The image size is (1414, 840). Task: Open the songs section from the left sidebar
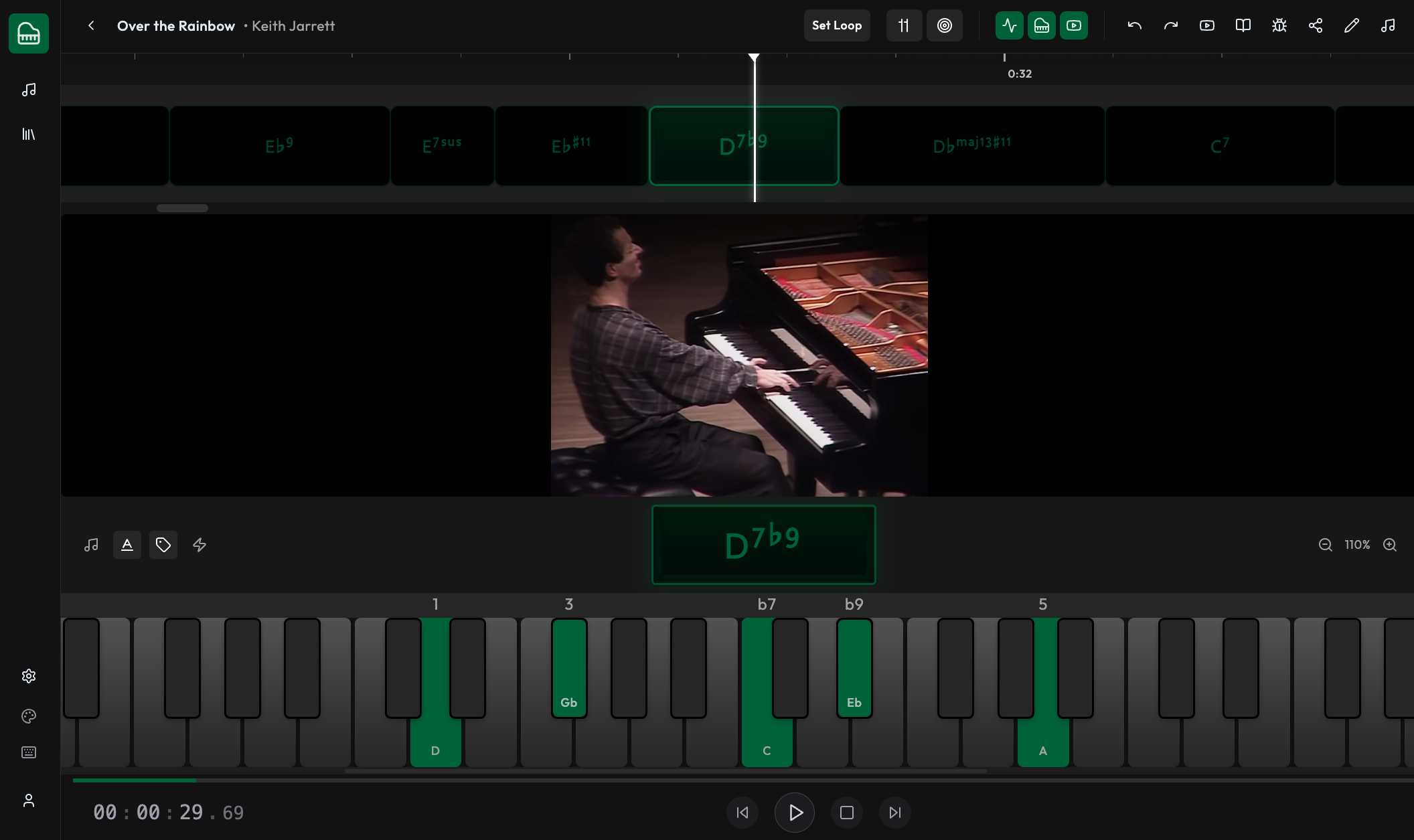point(29,90)
